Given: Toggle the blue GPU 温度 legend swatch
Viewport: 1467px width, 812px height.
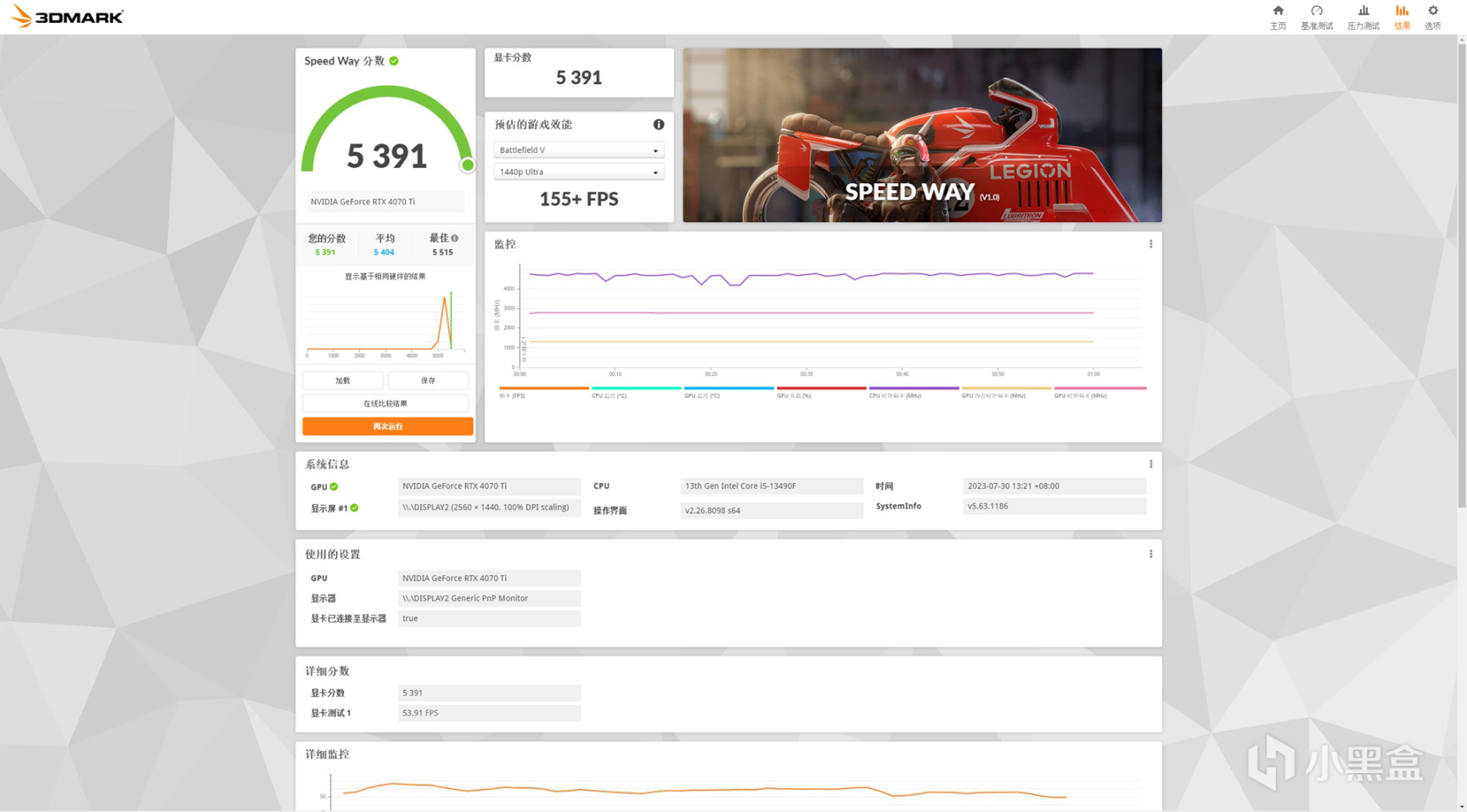Looking at the screenshot, I should click(x=729, y=389).
